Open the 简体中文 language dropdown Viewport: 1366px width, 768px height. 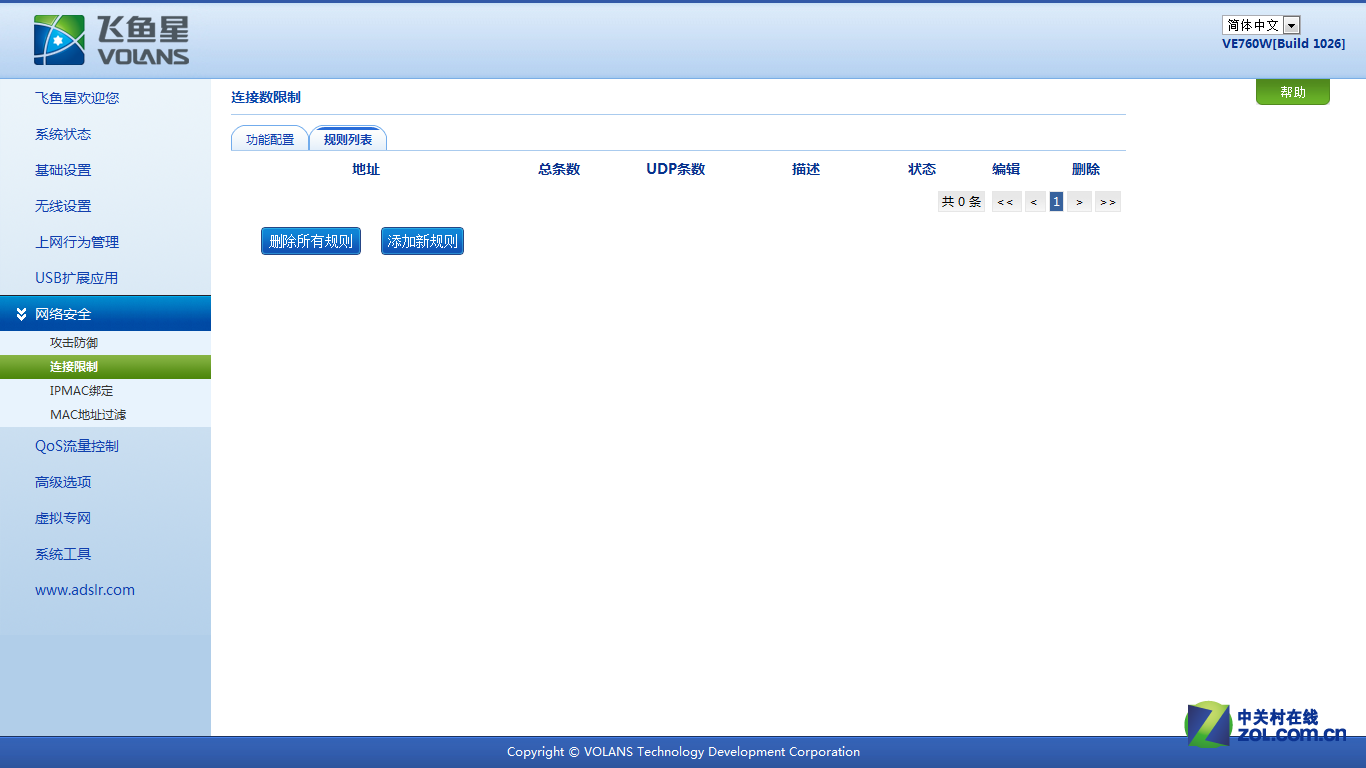(1261, 25)
